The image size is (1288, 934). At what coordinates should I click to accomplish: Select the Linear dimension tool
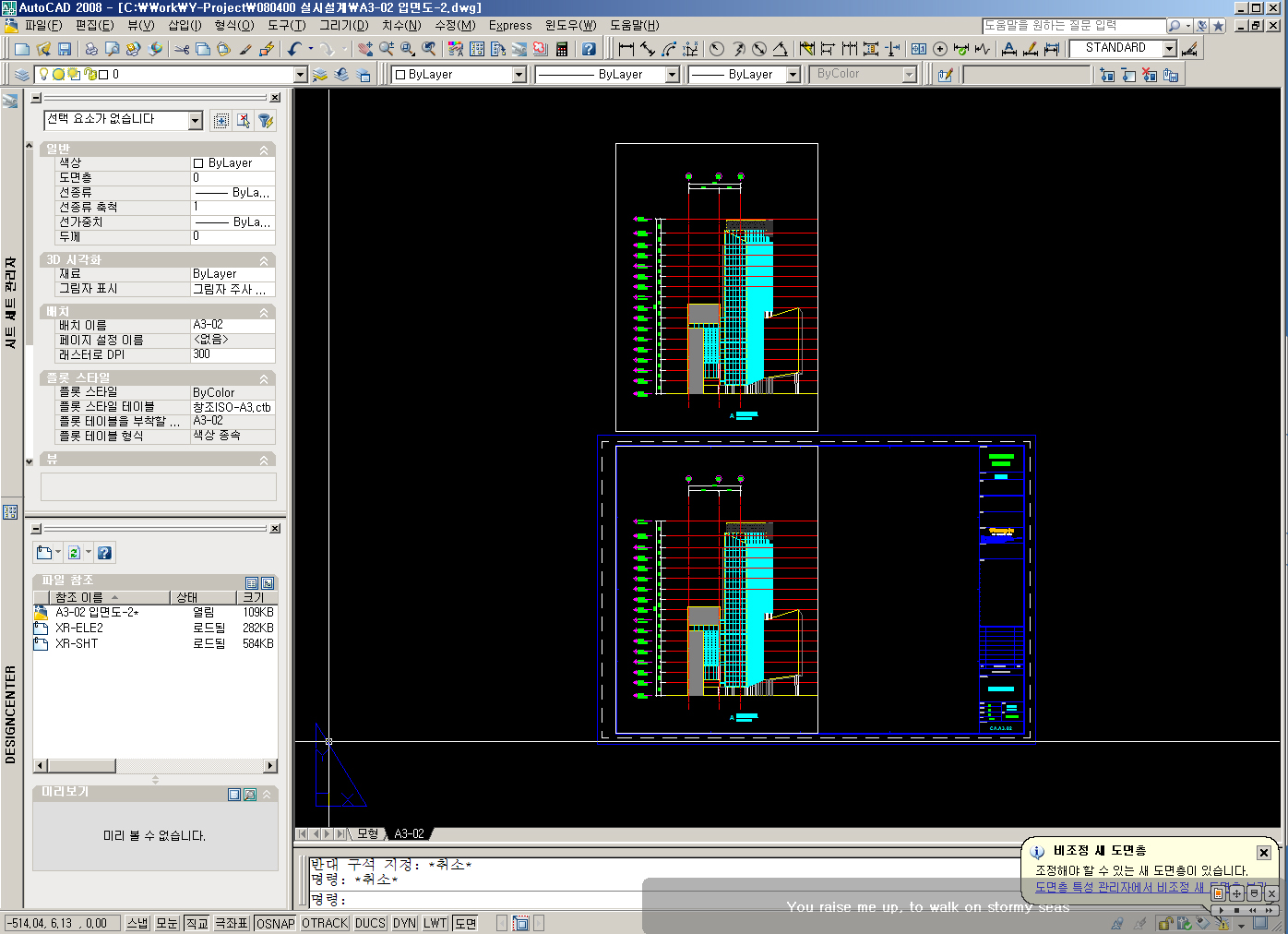[x=626, y=49]
